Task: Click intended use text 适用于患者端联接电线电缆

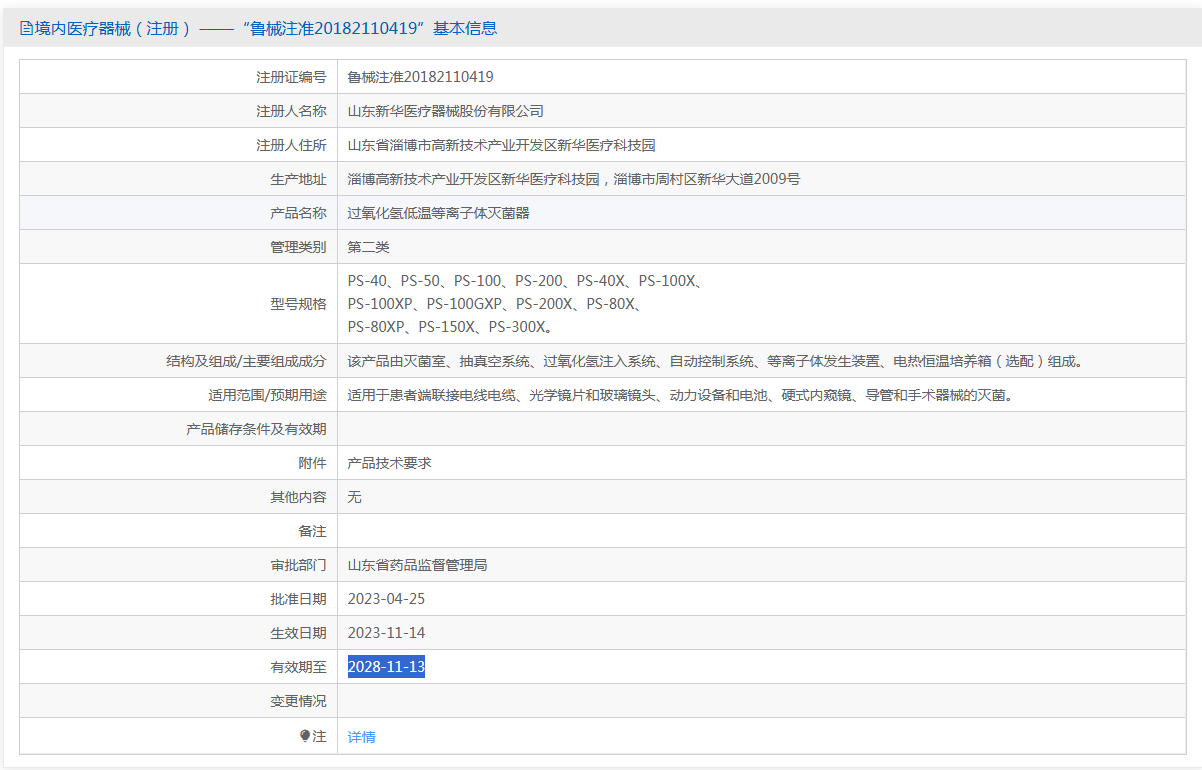Action: (682, 395)
